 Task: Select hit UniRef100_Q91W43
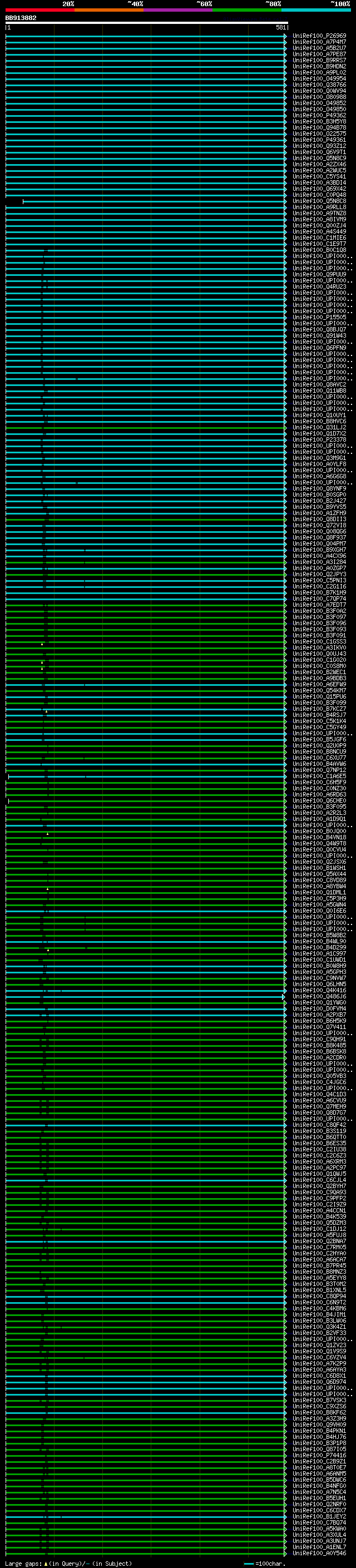pyautogui.click(x=319, y=336)
